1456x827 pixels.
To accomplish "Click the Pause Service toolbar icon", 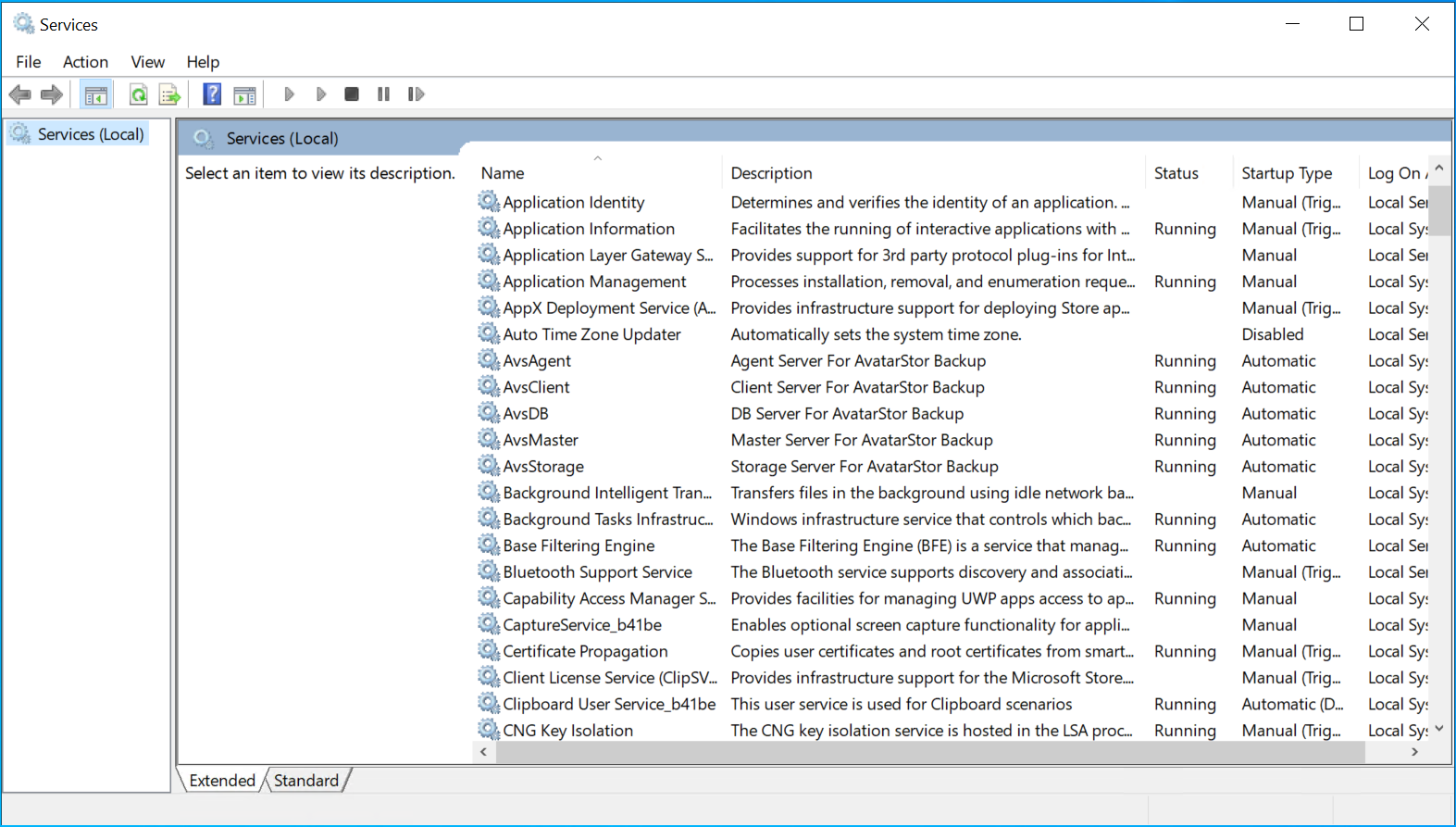I will click(x=383, y=94).
